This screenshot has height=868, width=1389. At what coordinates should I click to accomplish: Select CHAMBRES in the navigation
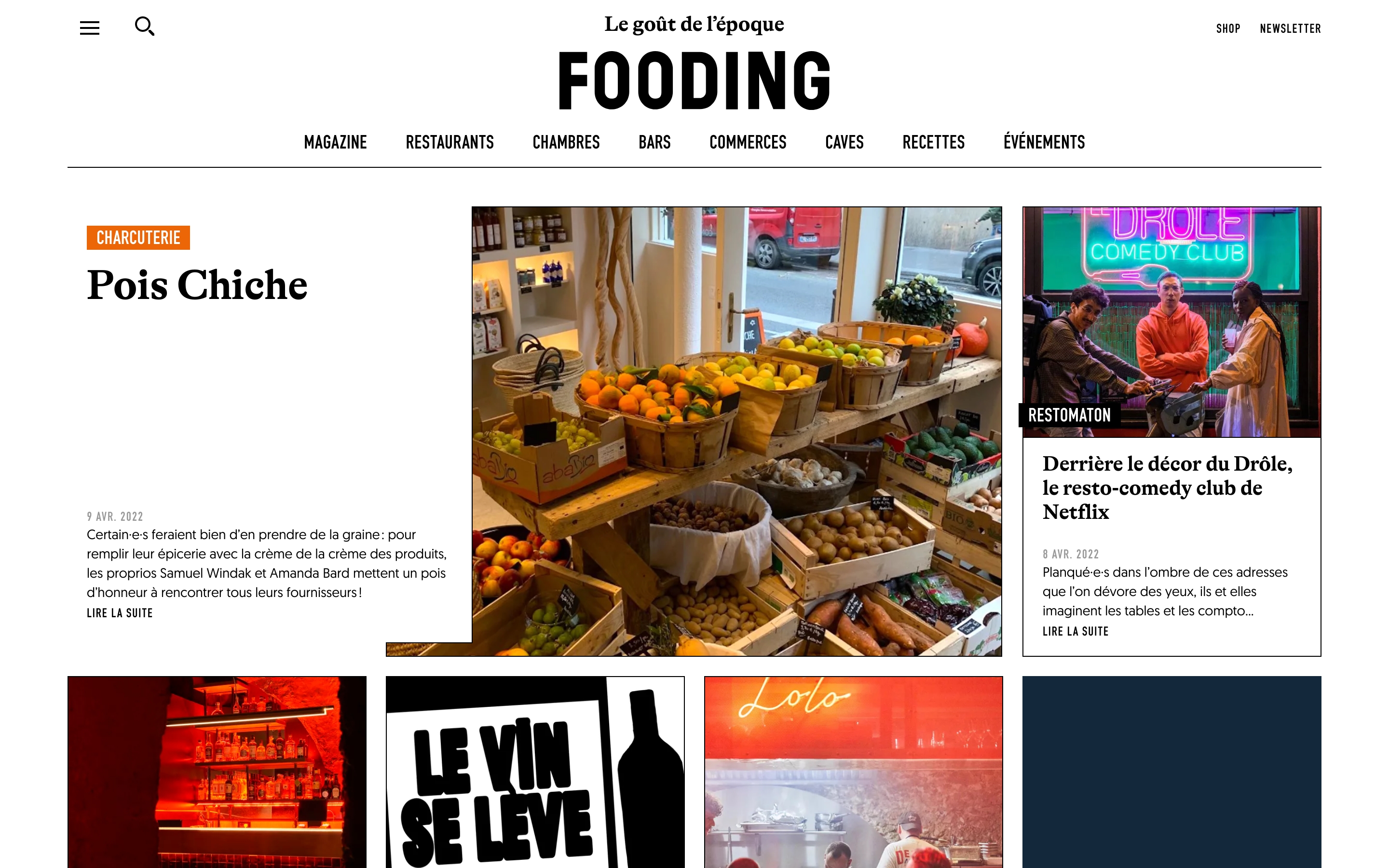click(566, 142)
